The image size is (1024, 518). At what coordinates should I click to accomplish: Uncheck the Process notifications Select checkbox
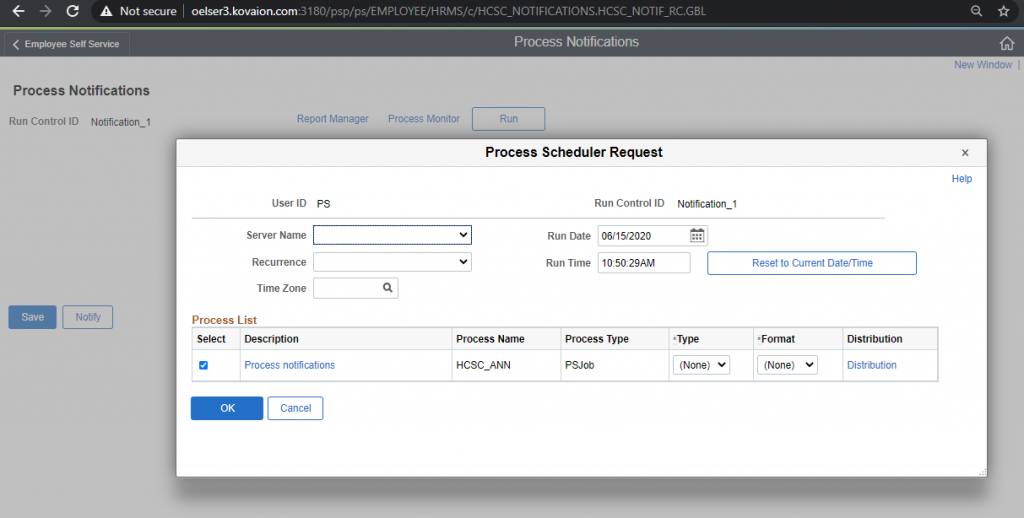[203, 365]
